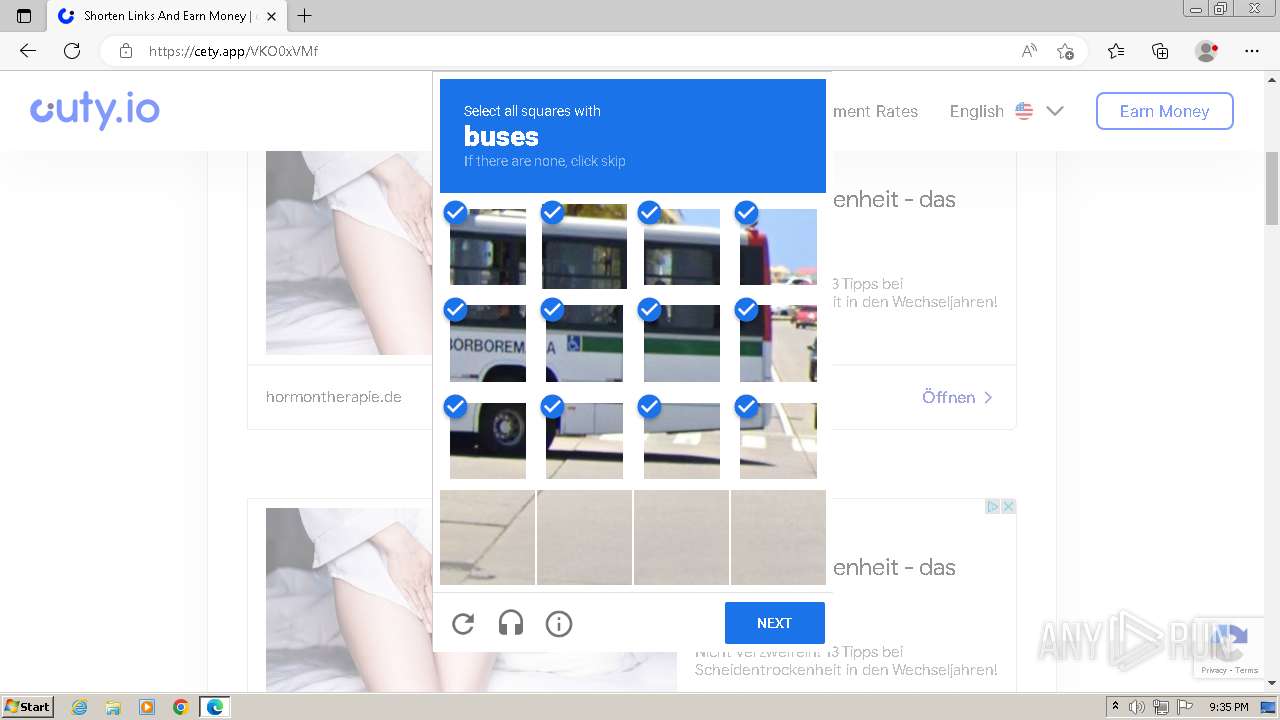Show hidden system tray icons
1280x720 pixels.
click(x=1115, y=707)
